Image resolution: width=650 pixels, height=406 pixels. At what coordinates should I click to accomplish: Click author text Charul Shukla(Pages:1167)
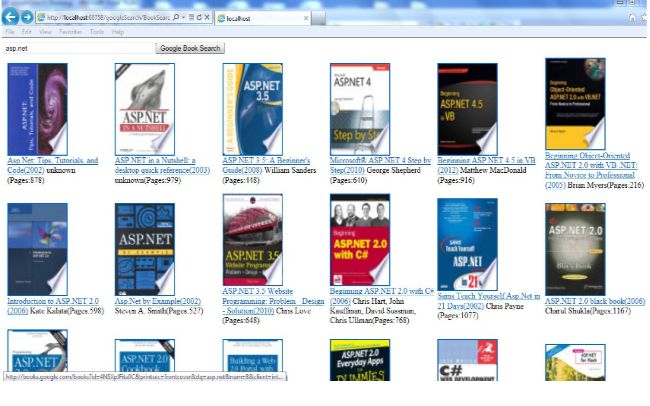click(x=588, y=311)
